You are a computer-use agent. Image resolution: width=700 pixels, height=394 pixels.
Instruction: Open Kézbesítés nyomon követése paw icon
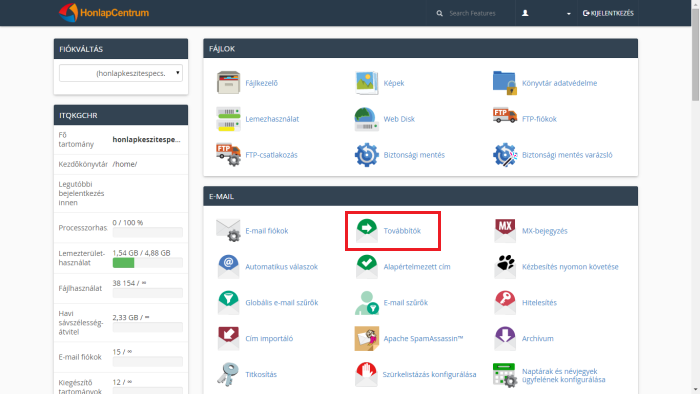pos(505,266)
